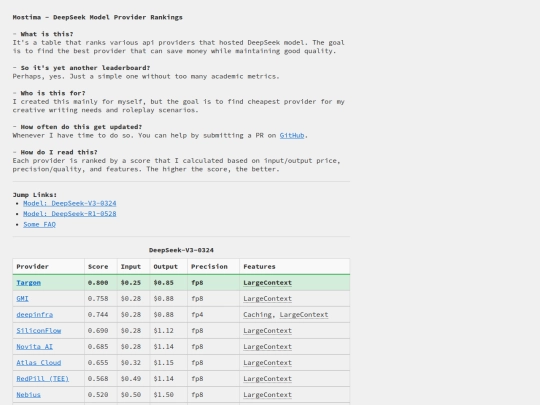Click SiliconFlow's output price $1.12
Screen dimensions: 540x405
coord(164,331)
